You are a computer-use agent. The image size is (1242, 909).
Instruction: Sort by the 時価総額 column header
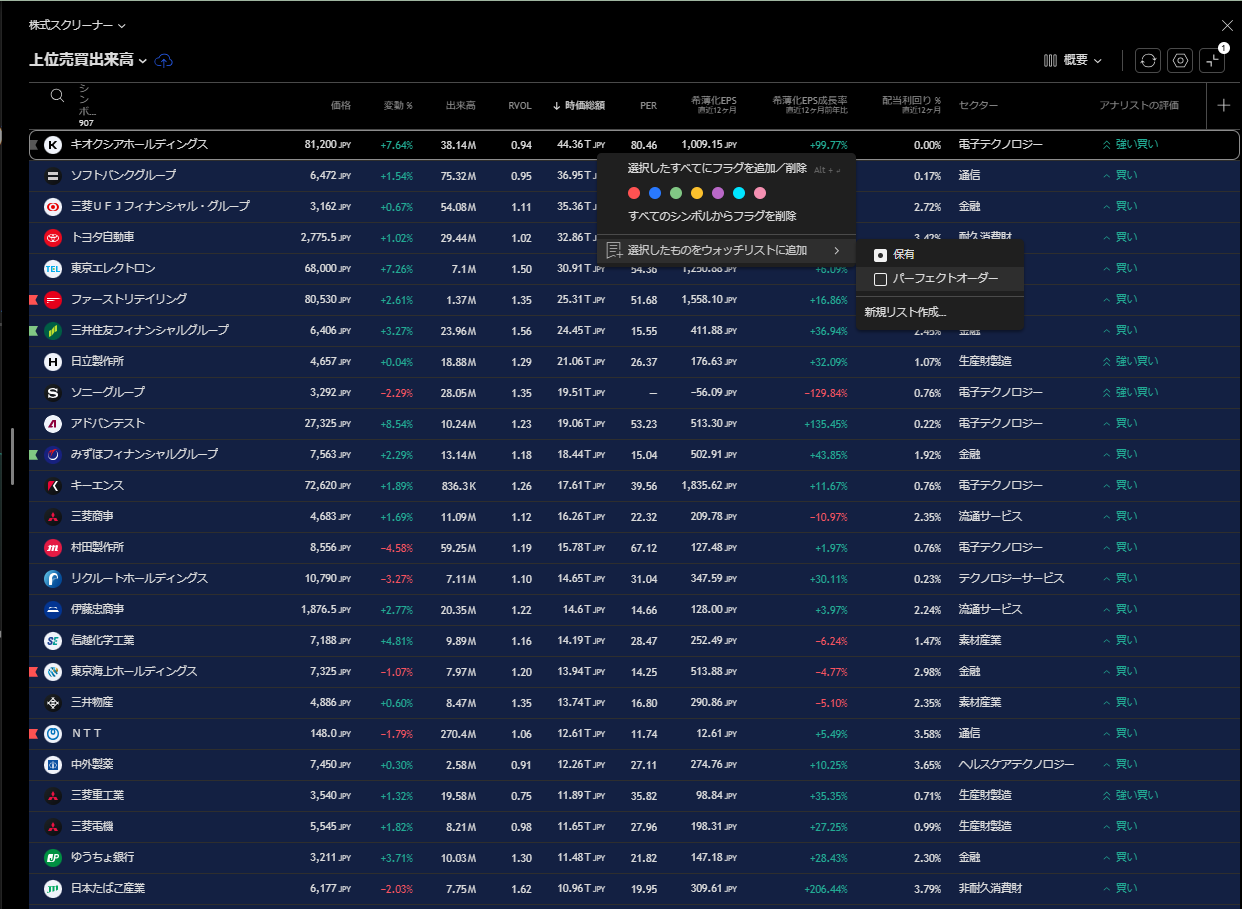(x=578, y=105)
